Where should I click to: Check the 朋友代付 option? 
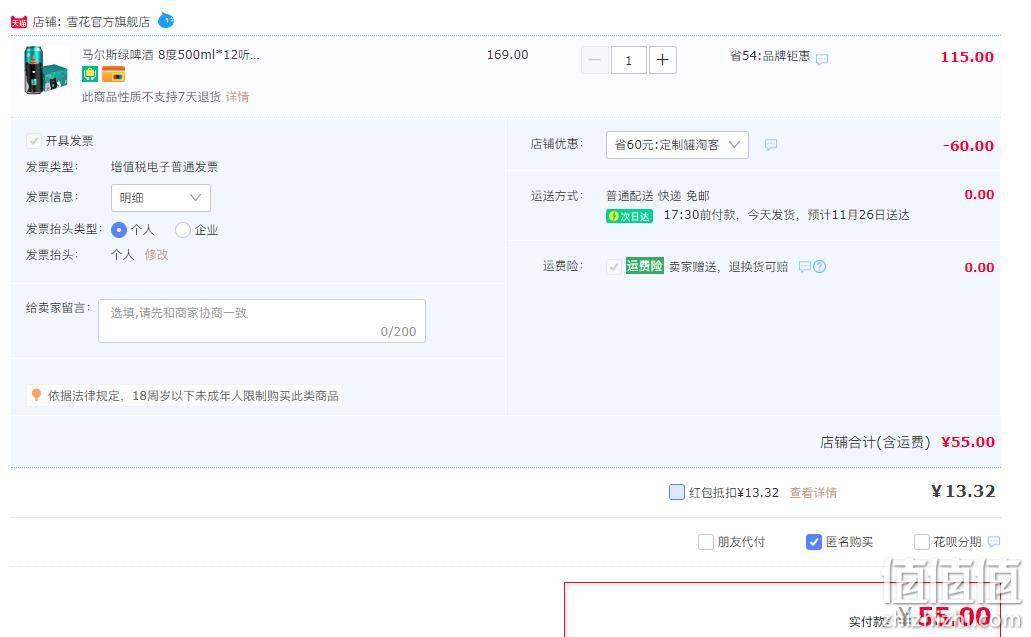click(706, 542)
